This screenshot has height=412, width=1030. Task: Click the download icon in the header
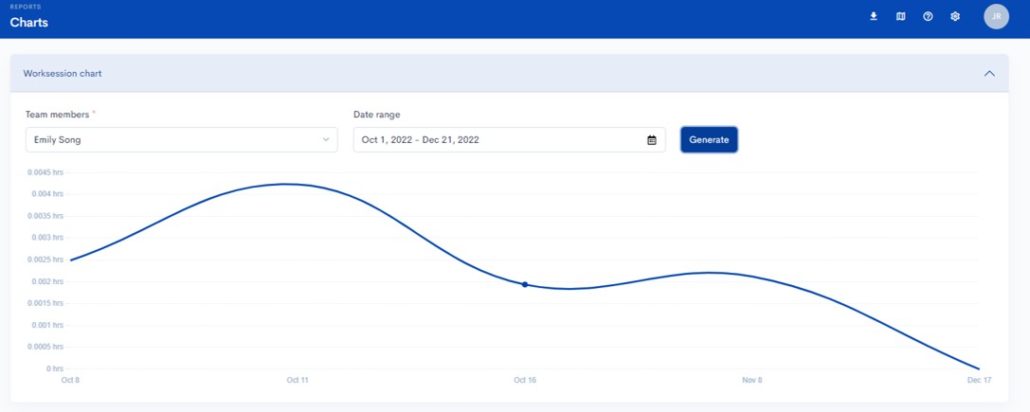coord(873,16)
